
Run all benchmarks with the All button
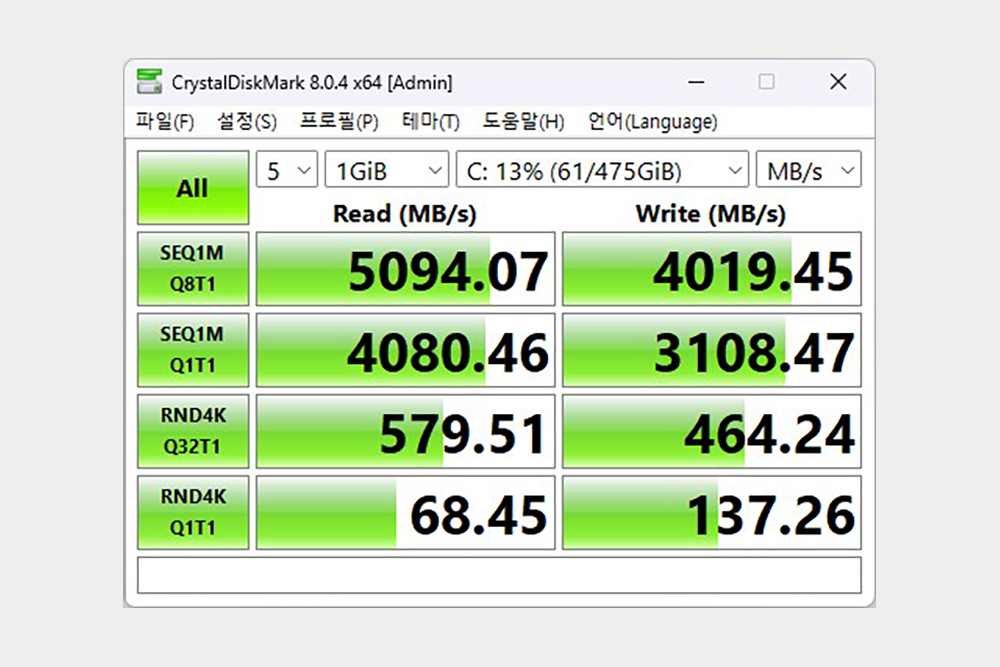pos(193,187)
